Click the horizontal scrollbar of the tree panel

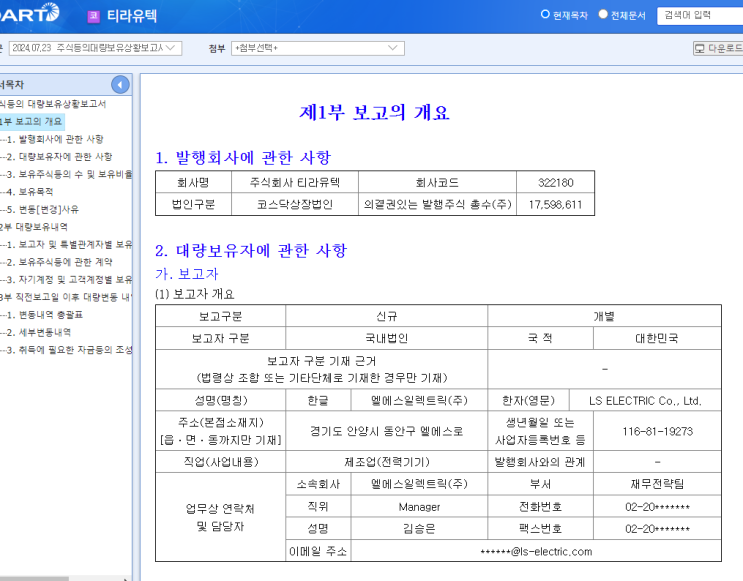coord(34,579)
